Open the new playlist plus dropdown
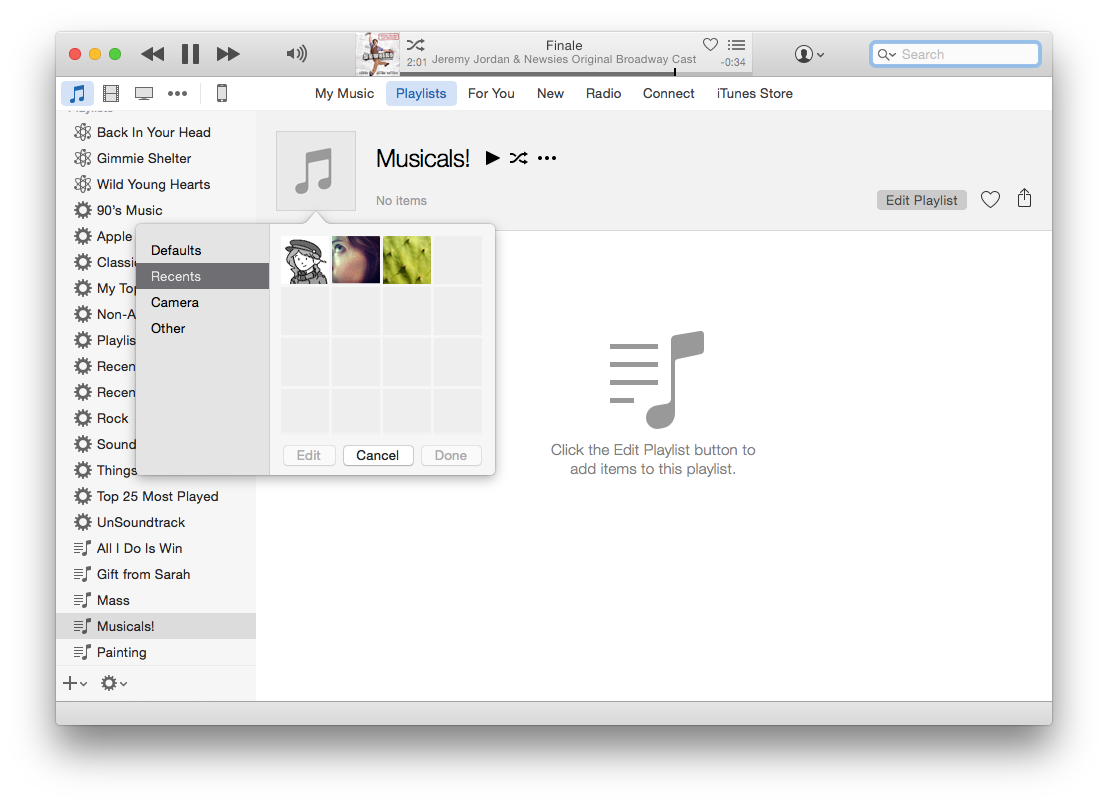This screenshot has height=805, width=1108. pos(73,683)
